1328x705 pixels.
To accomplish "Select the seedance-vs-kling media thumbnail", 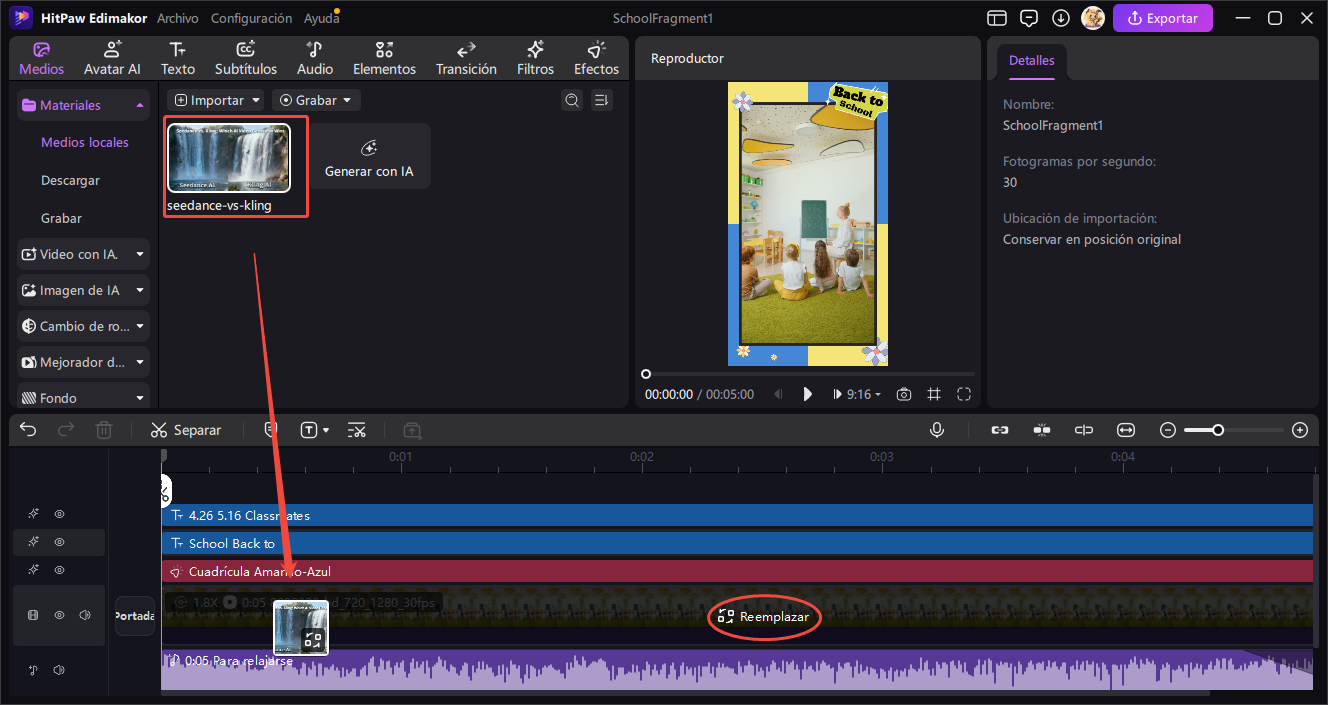I will tap(229, 157).
